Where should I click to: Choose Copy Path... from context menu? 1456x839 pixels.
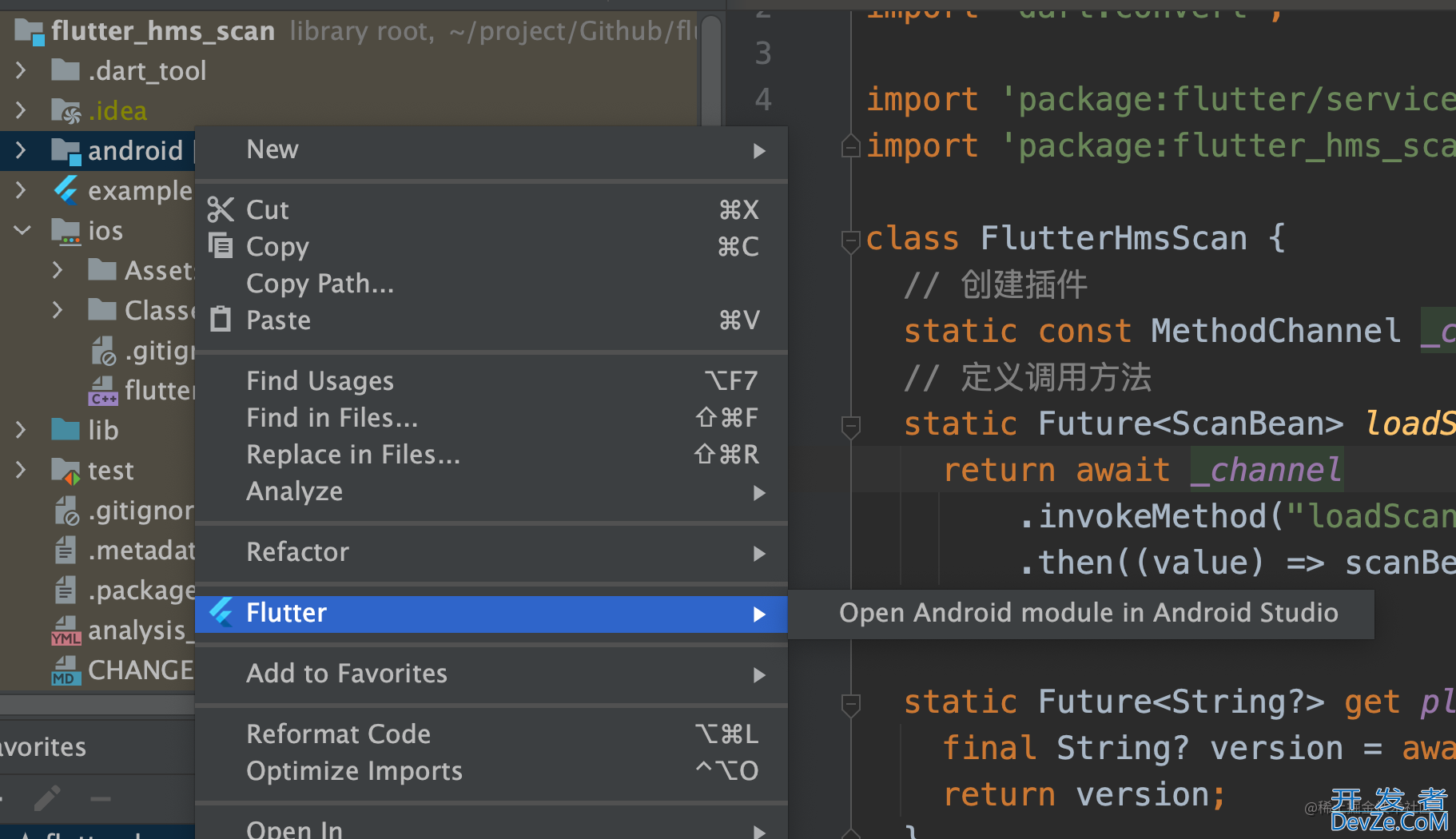click(491, 283)
